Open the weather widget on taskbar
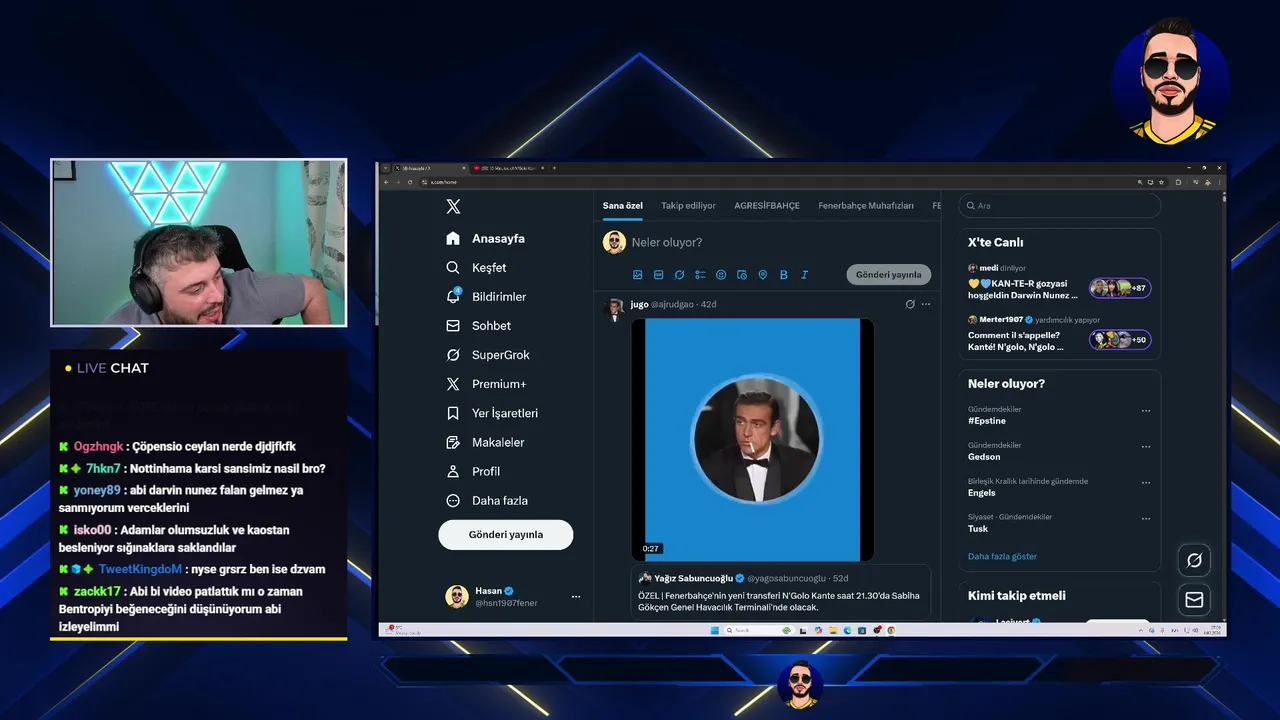Image resolution: width=1280 pixels, height=720 pixels. [401, 630]
